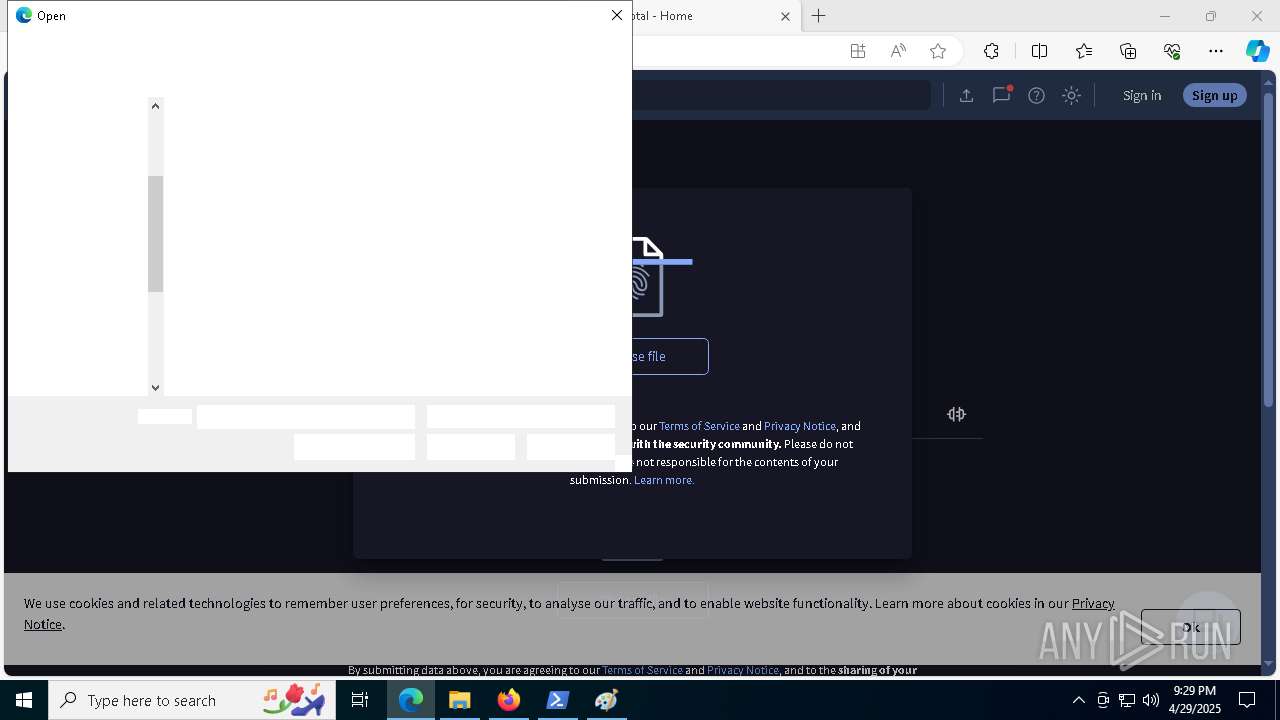Open the notifications chat icon

(1001, 95)
